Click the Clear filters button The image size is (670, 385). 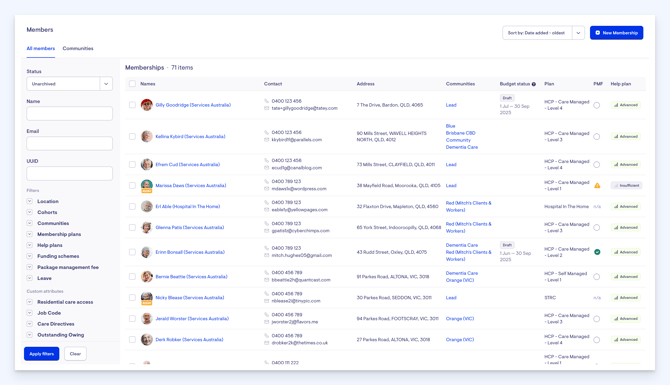(75, 354)
